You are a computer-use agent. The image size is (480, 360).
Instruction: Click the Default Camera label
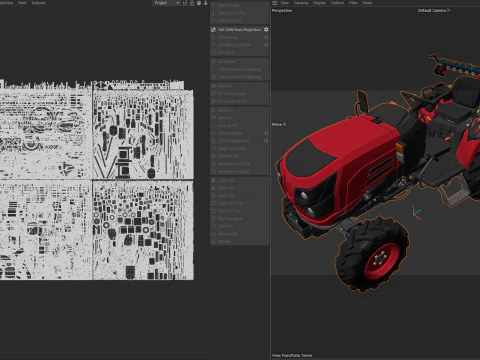click(434, 10)
